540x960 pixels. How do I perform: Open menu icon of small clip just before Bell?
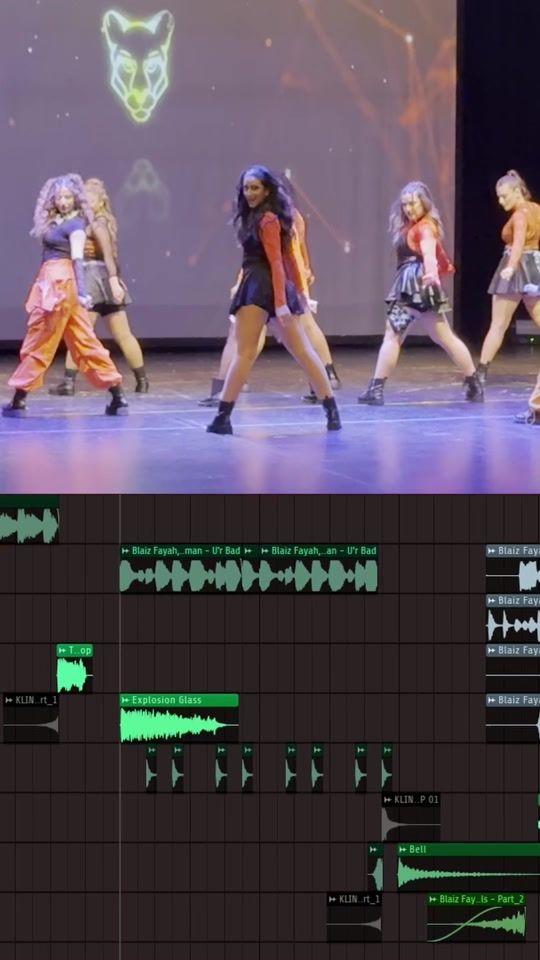click(x=373, y=850)
